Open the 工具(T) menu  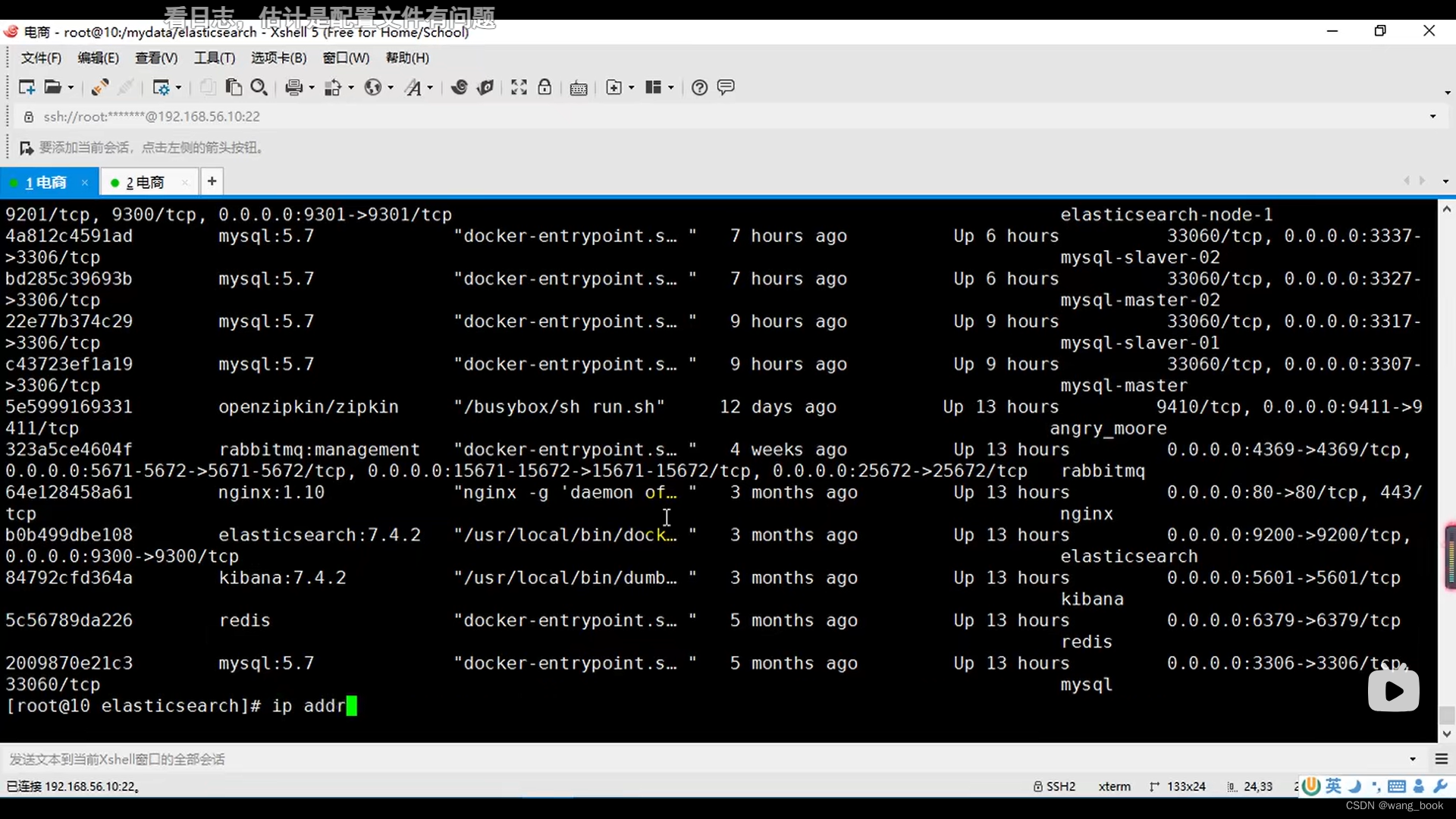pyautogui.click(x=215, y=58)
